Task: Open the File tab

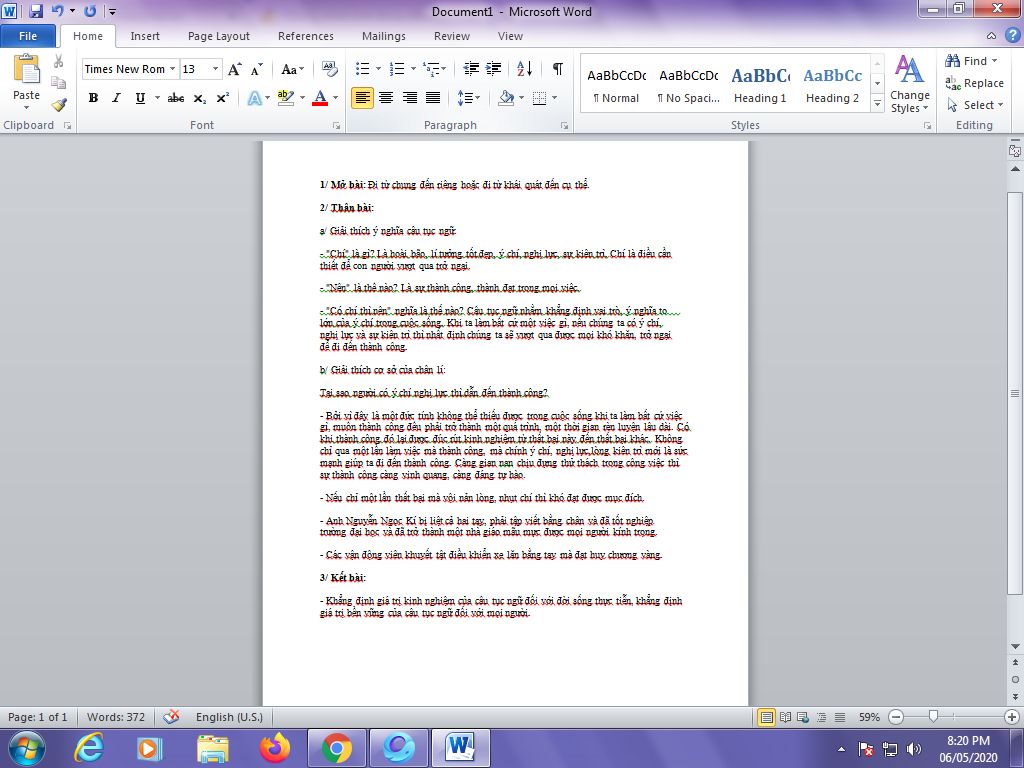Action: pyautogui.click(x=28, y=36)
